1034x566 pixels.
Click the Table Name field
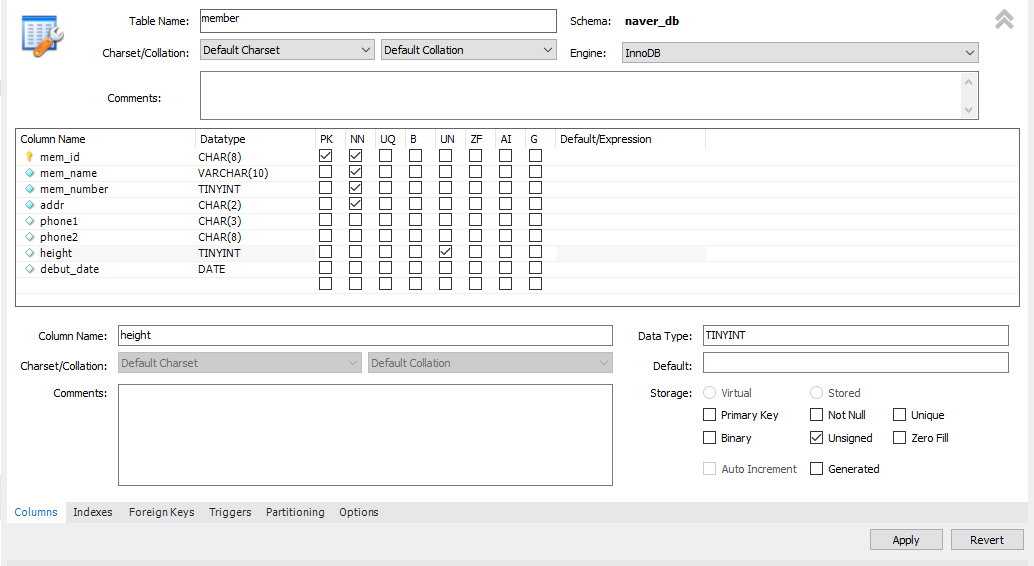(379, 20)
